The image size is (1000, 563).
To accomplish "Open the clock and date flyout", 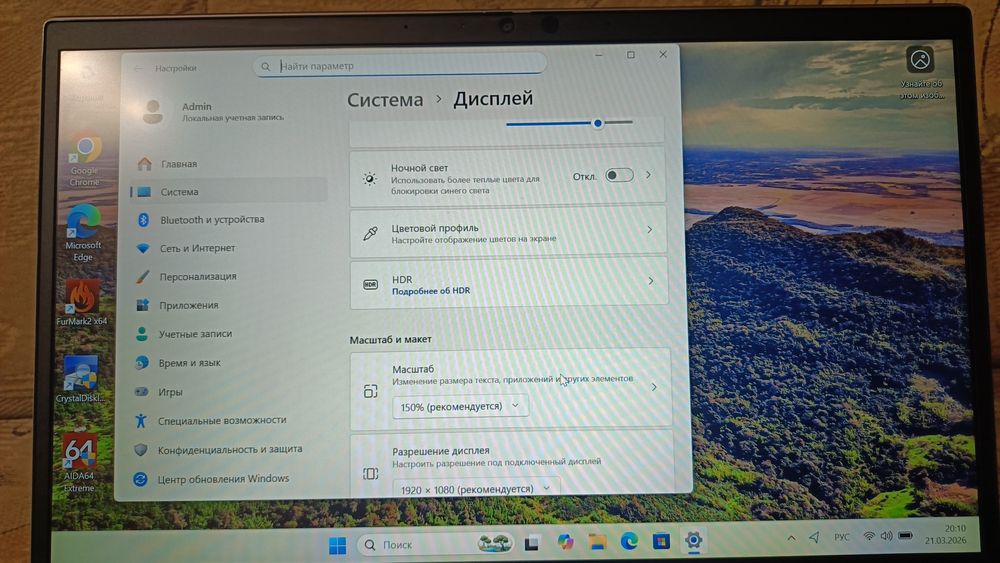I will click(x=946, y=534).
